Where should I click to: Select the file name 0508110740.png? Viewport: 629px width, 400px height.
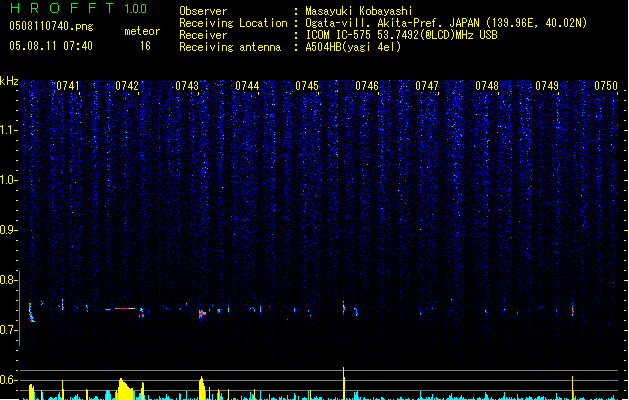[51, 26]
